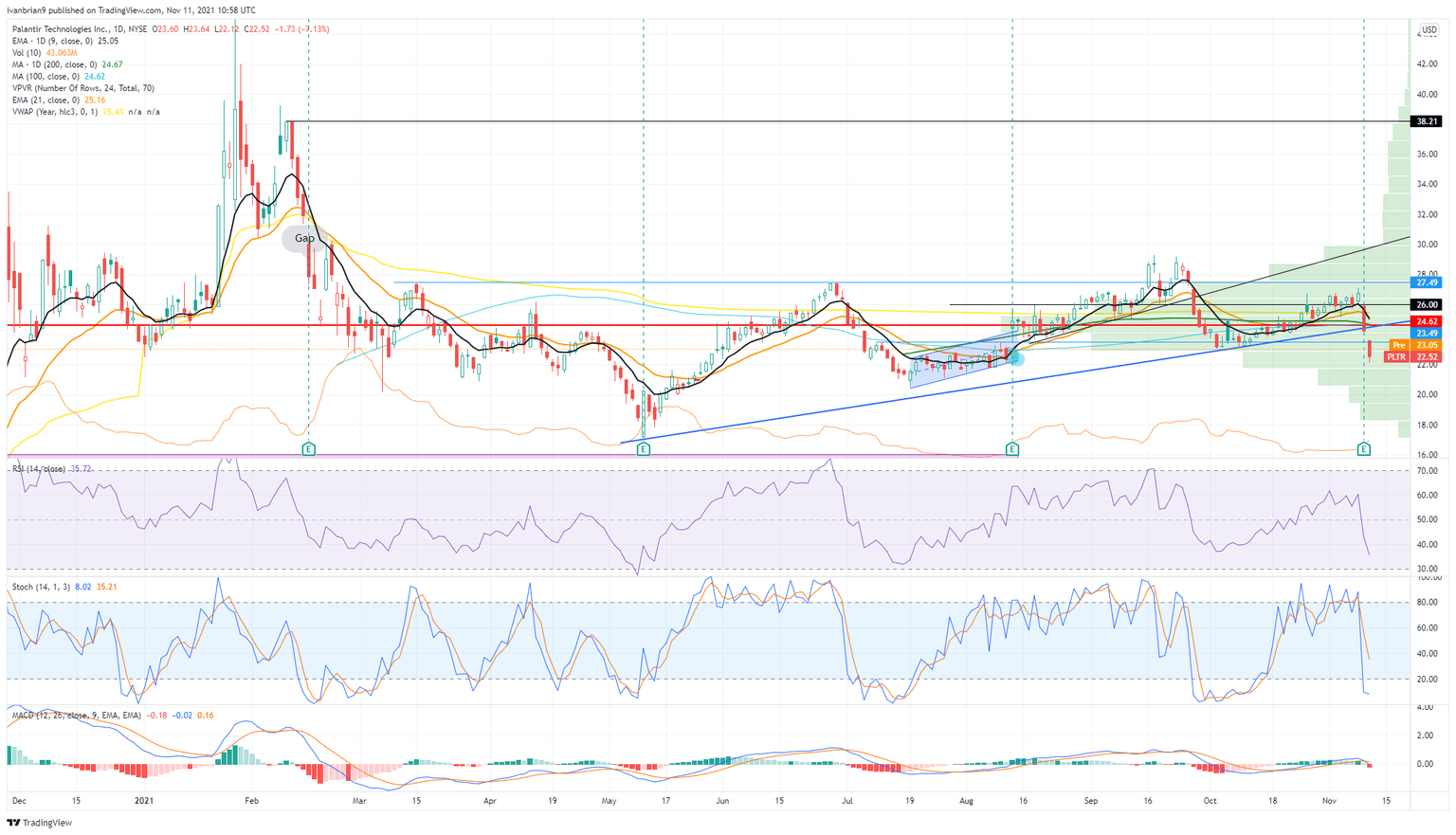Select the 35.72 RSI value
The height and width of the screenshot is (835, 1456).
click(81, 469)
